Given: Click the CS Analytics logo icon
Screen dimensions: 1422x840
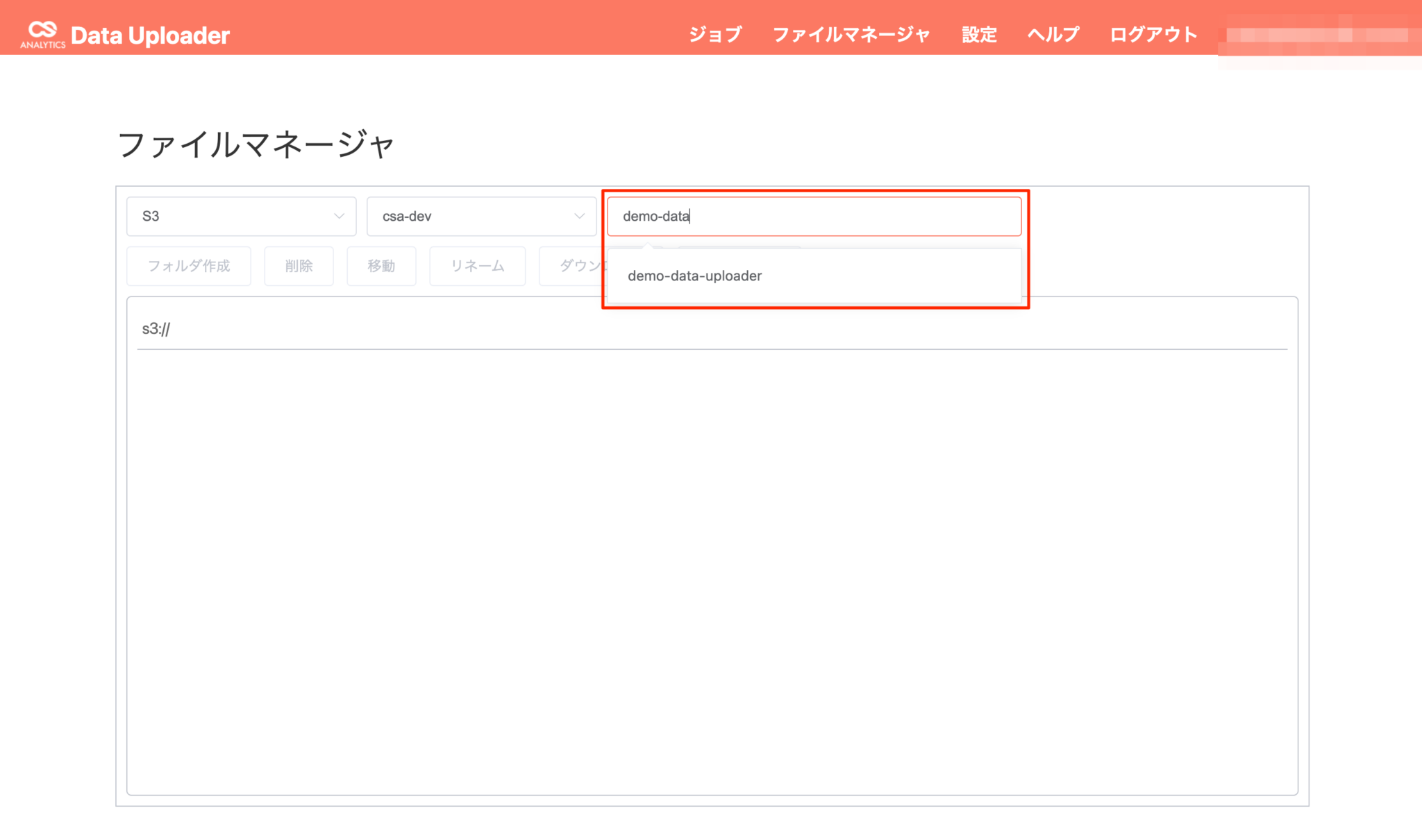Looking at the screenshot, I should [x=42, y=34].
